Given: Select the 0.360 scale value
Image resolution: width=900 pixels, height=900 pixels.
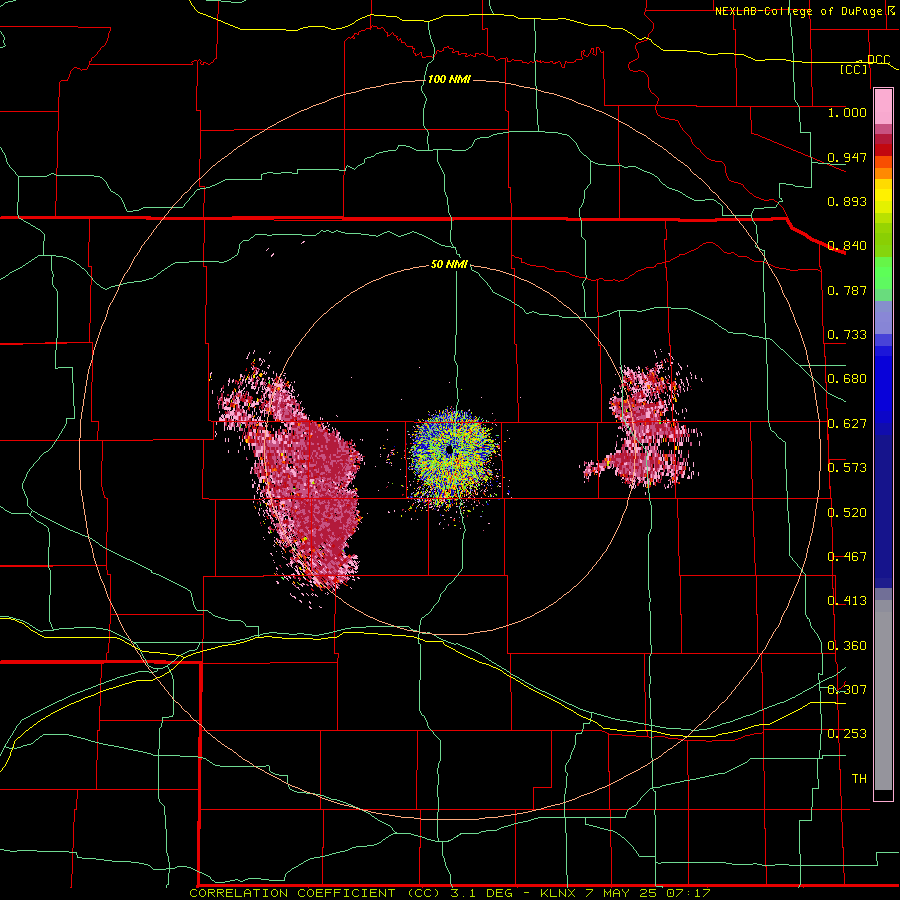Looking at the screenshot, I should point(847,646).
